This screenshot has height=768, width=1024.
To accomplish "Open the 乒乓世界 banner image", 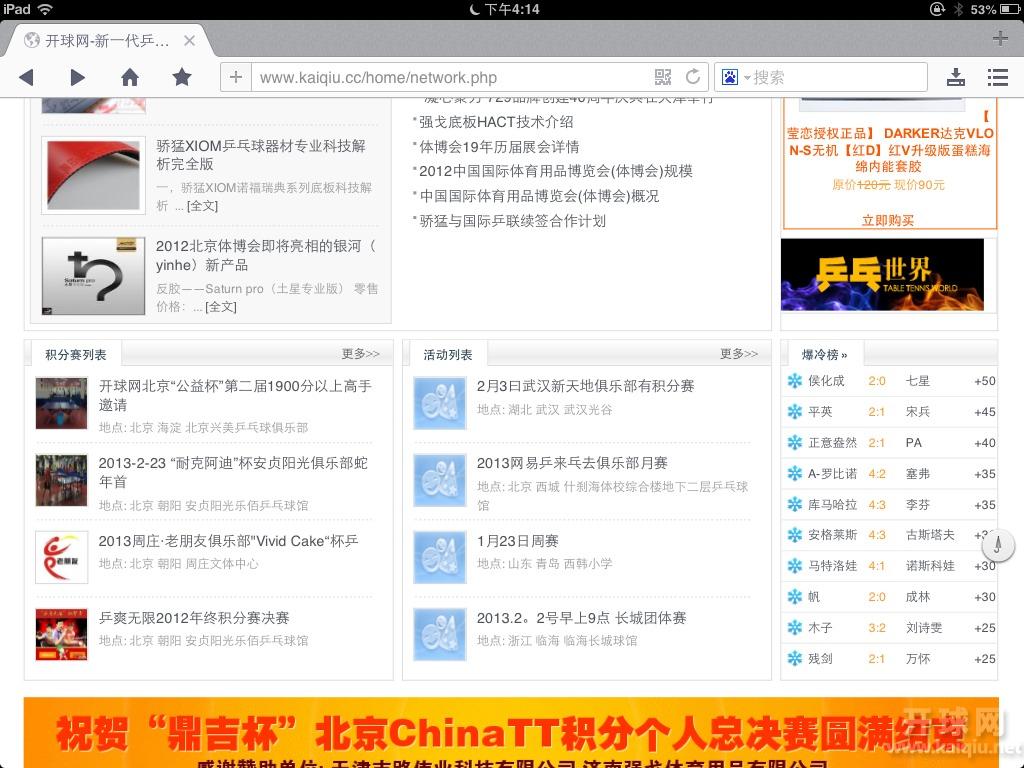I will click(x=882, y=274).
